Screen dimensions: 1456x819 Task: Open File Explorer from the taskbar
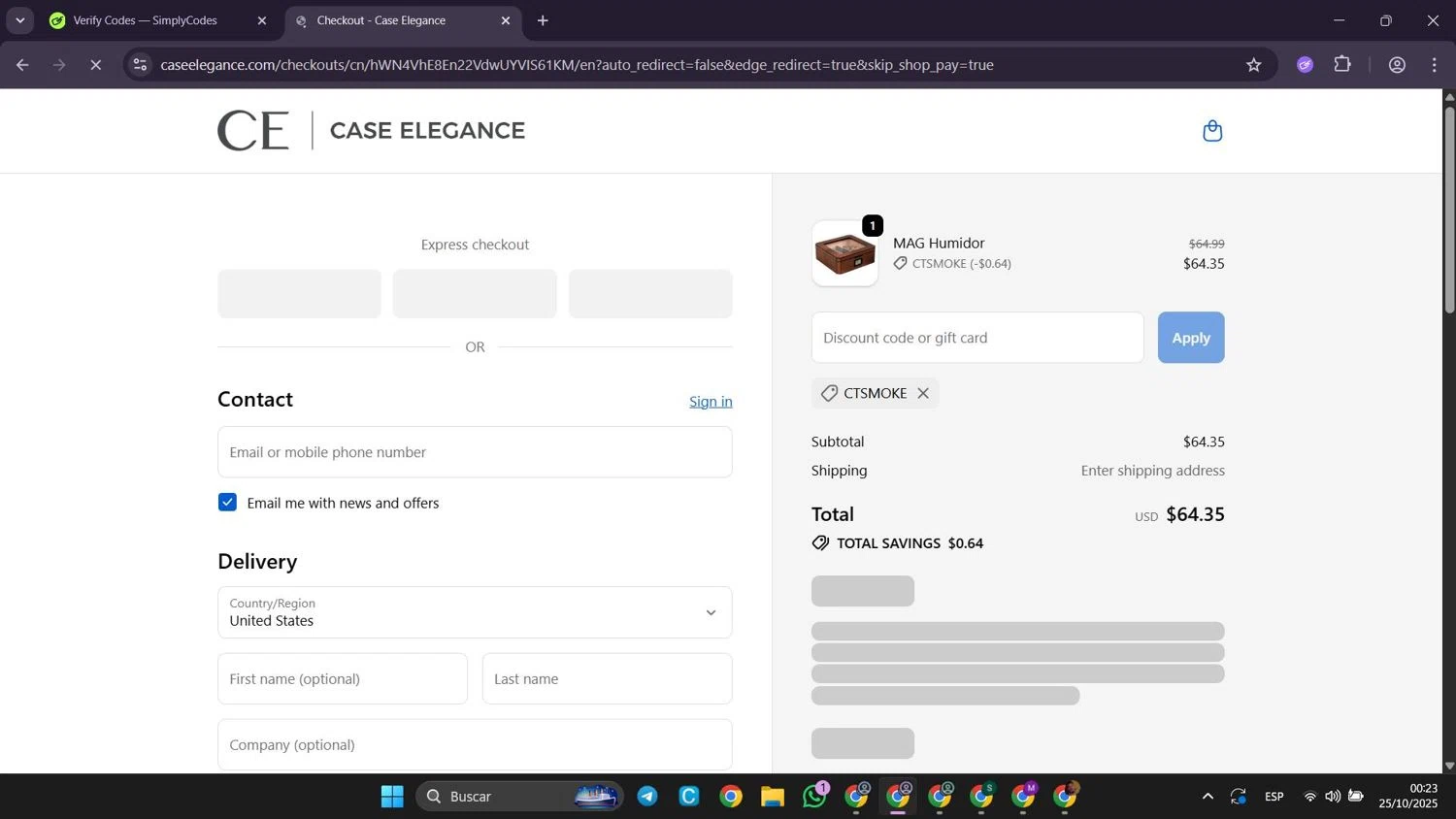coord(773,797)
